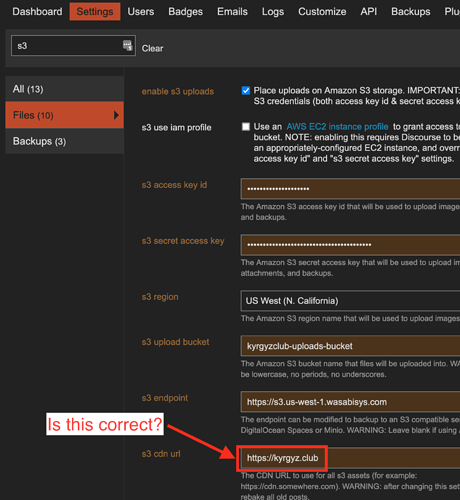
Task: Click the s3 cdn url field
Action: point(350,458)
